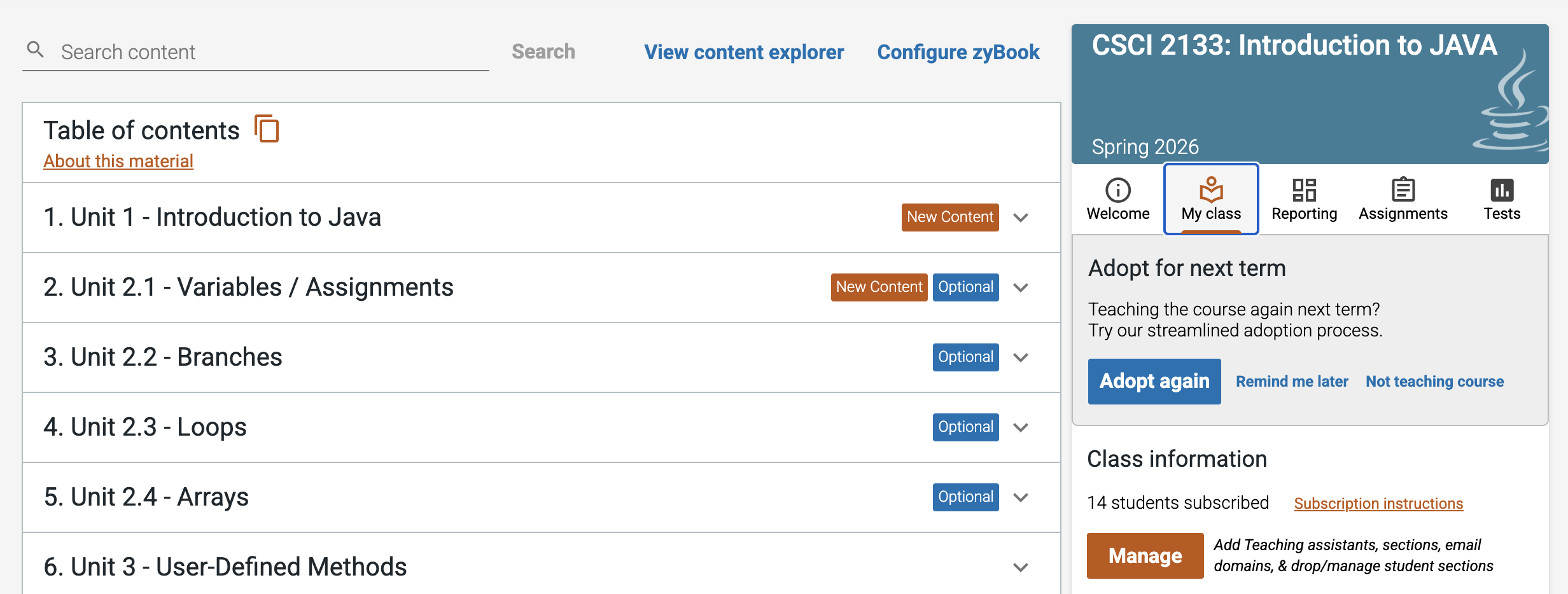Click the Adopt again button
1568x594 pixels.
1154,382
